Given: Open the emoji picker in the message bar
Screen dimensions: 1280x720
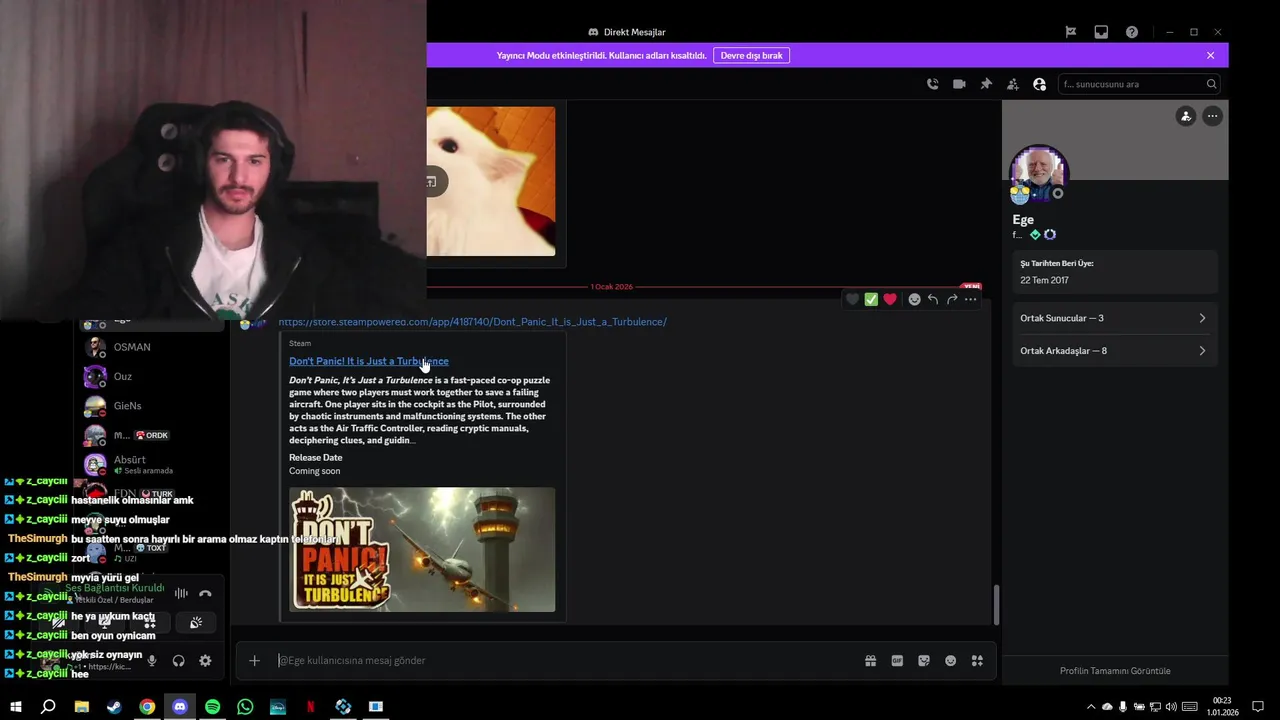Looking at the screenshot, I should click(950, 660).
